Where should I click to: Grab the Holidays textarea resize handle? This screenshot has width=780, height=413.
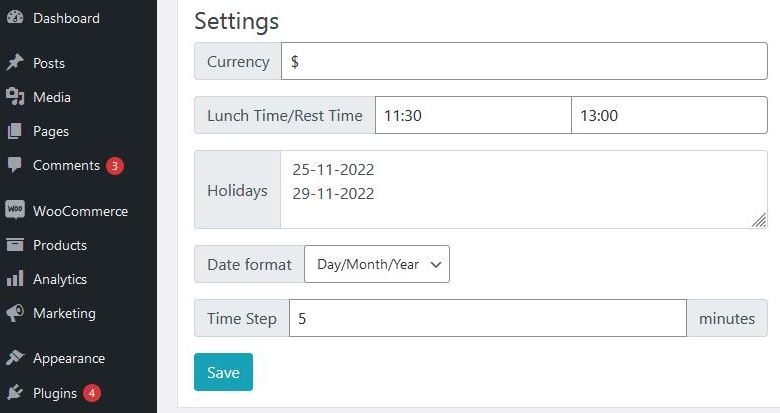(759, 220)
